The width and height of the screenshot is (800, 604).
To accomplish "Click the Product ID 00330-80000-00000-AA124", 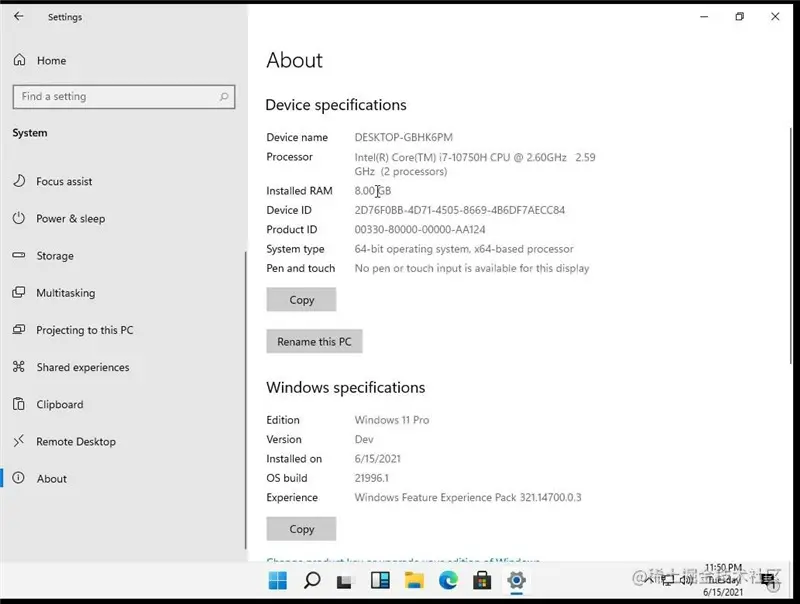I will coord(420,230).
